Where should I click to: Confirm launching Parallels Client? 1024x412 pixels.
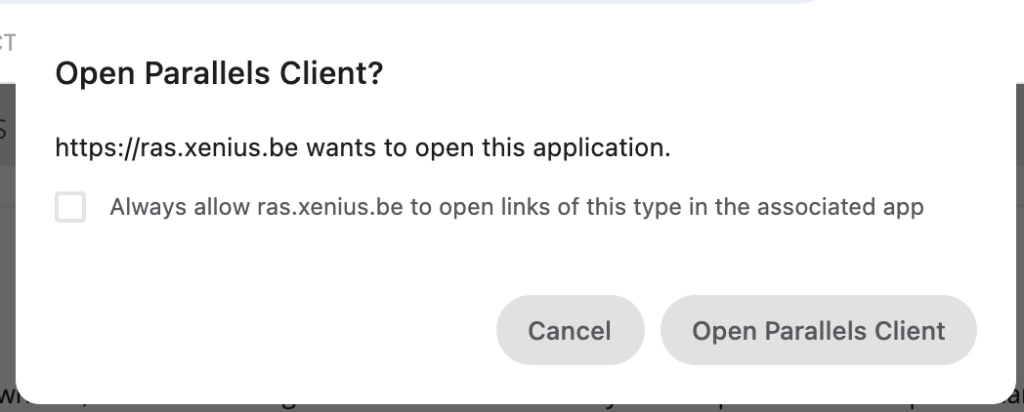(818, 330)
